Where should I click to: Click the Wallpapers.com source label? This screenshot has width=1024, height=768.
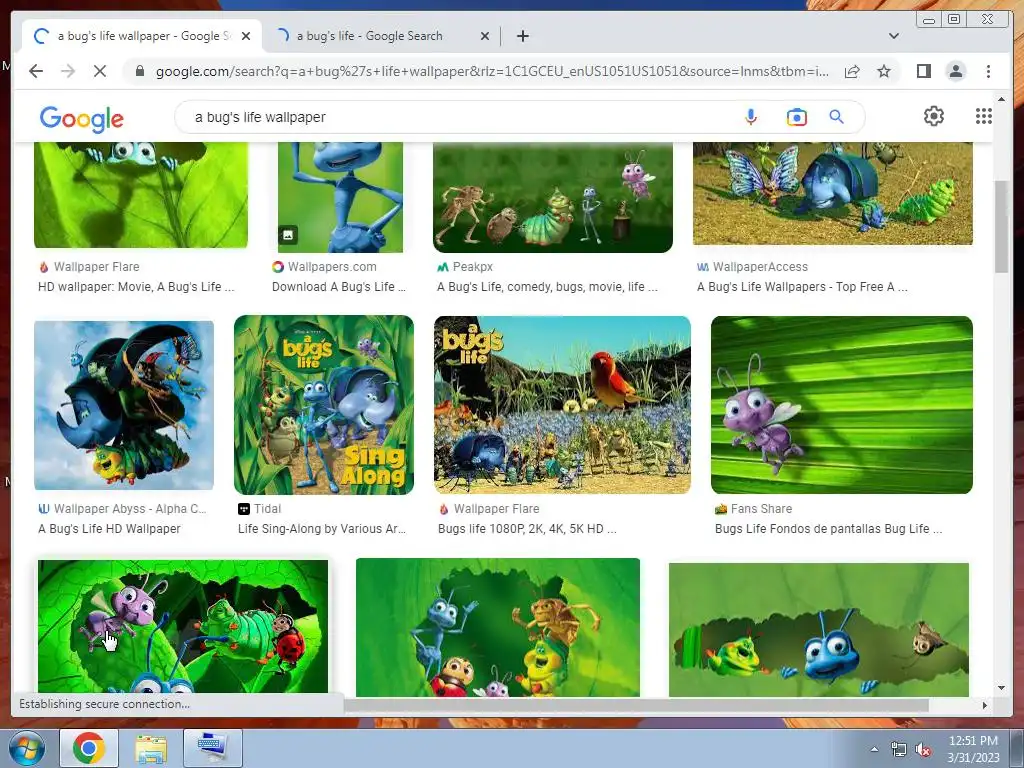pyautogui.click(x=332, y=266)
